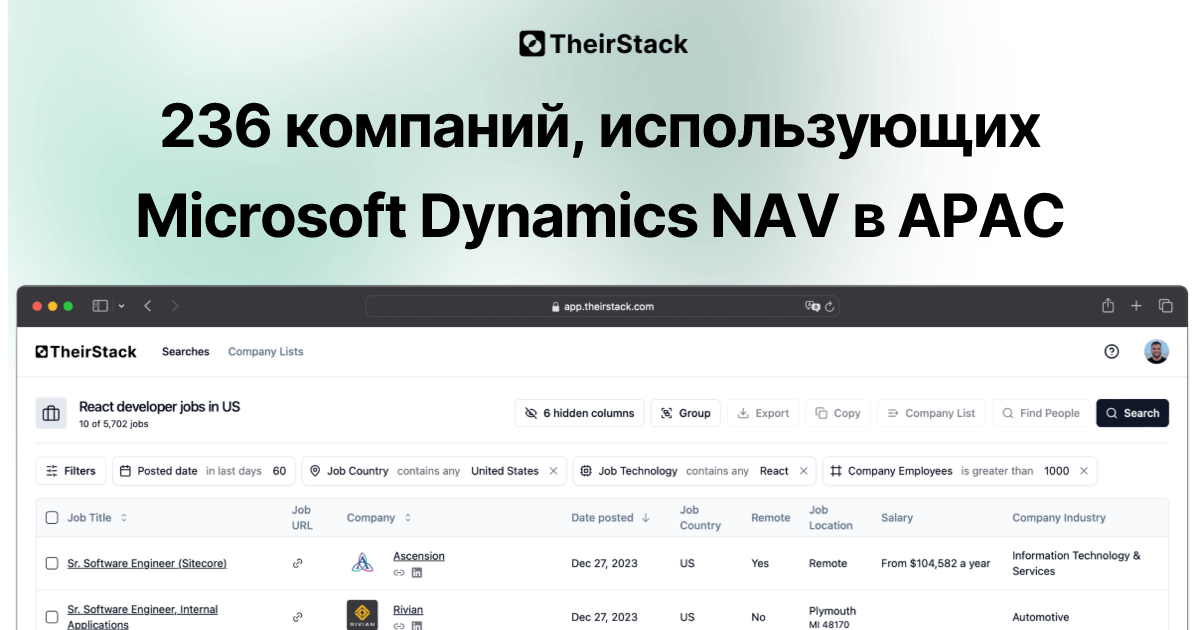Screen dimensions: 1200x630
Task: Click the Group button
Action: pos(686,413)
